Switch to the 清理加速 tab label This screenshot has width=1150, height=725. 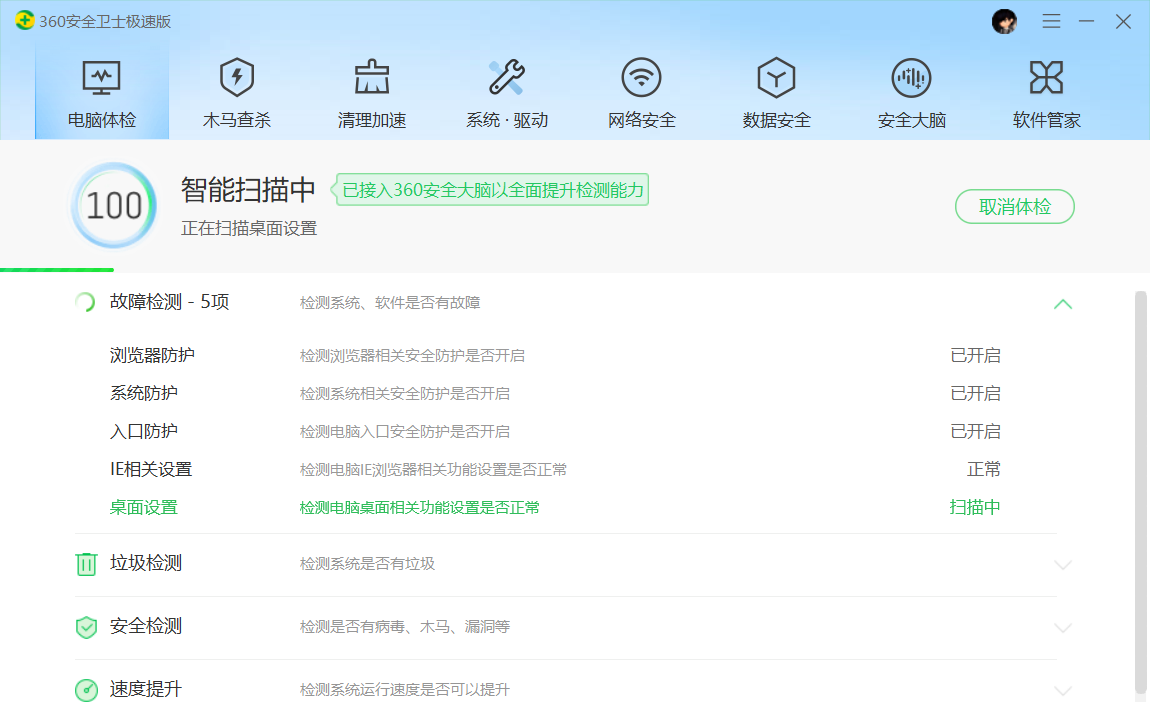pyautogui.click(x=372, y=120)
